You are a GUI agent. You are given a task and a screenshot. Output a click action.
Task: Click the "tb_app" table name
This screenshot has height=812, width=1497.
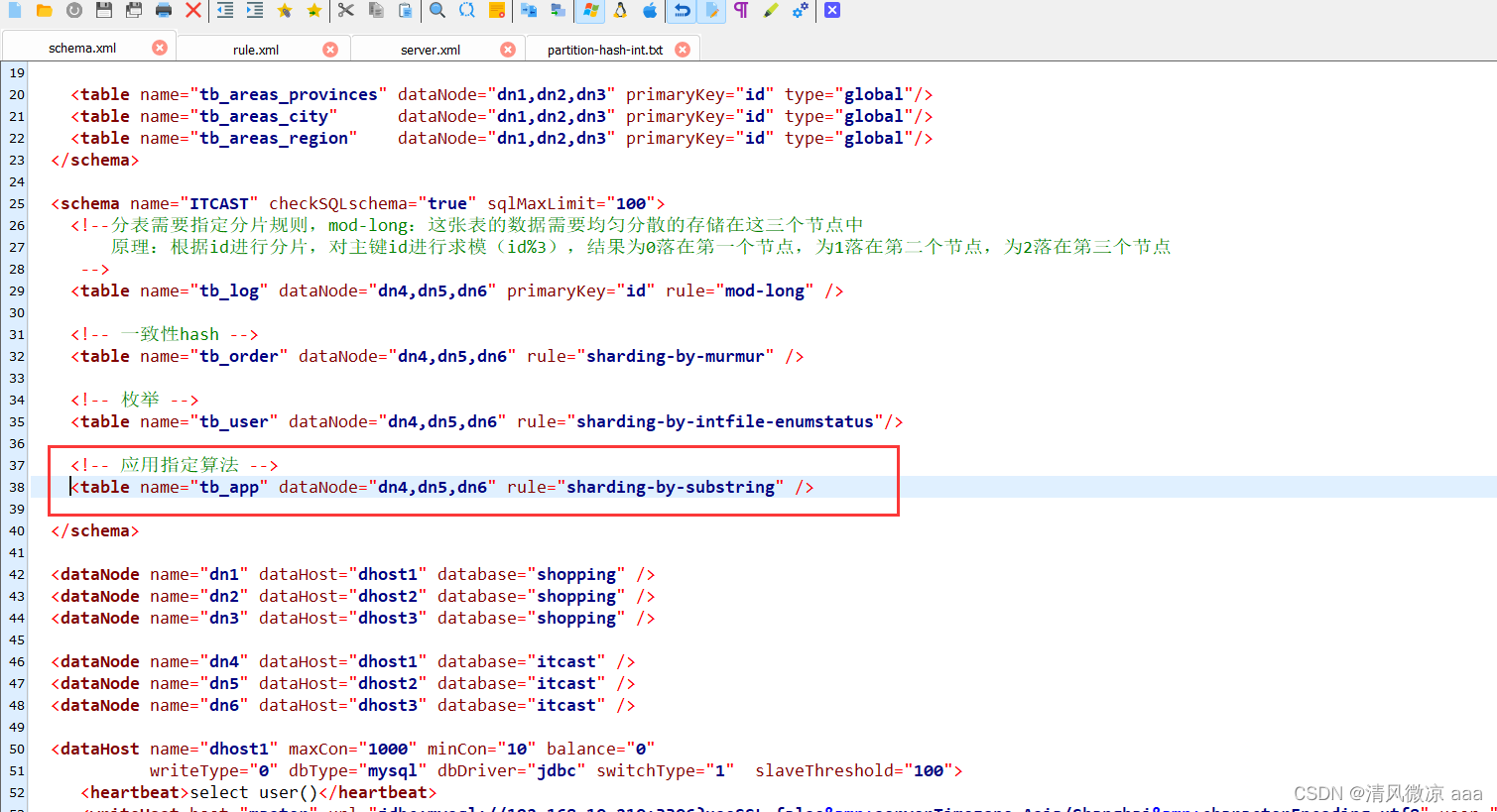229,487
